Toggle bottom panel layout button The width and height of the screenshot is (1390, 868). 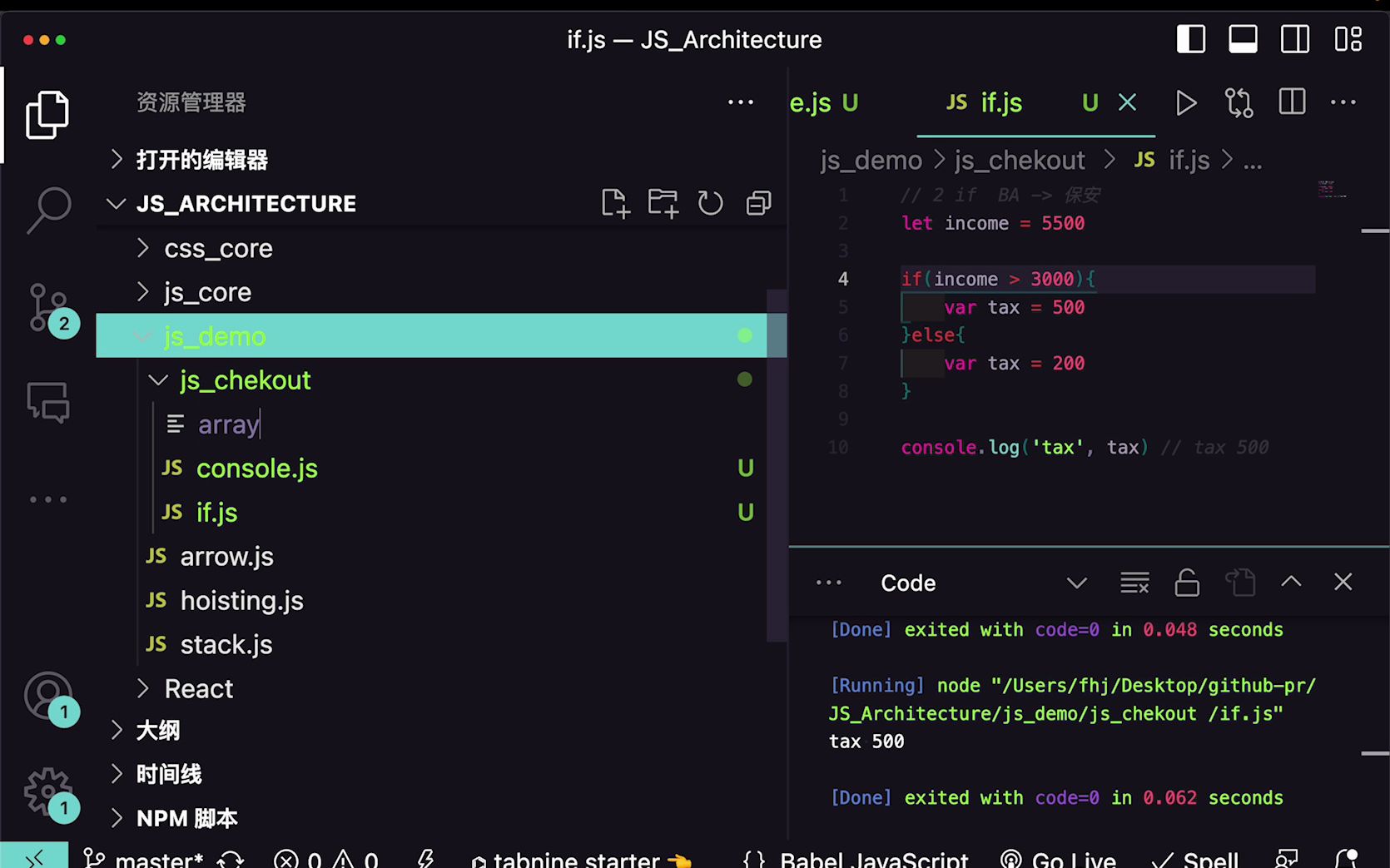point(1243,39)
